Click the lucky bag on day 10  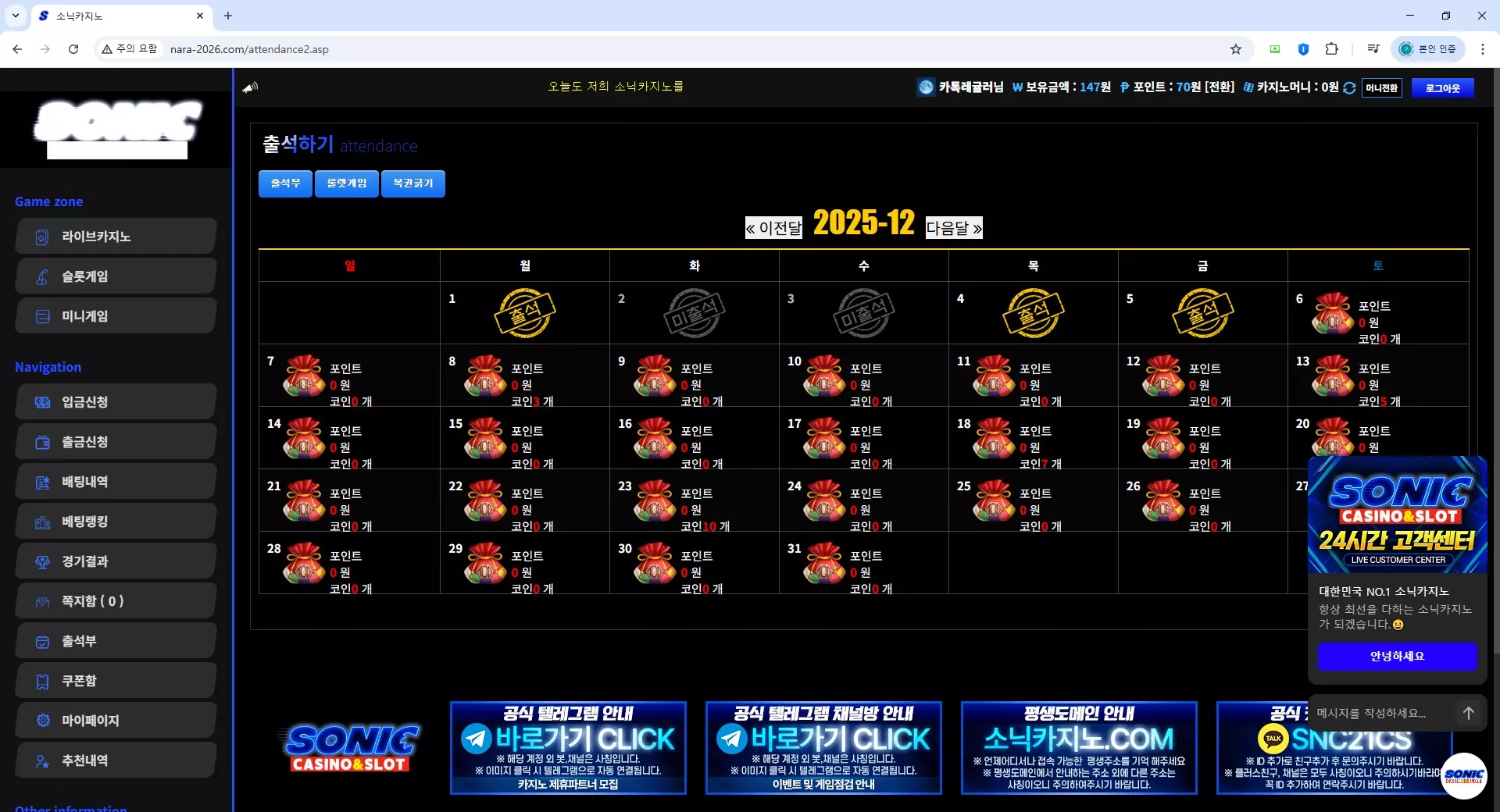tap(824, 376)
